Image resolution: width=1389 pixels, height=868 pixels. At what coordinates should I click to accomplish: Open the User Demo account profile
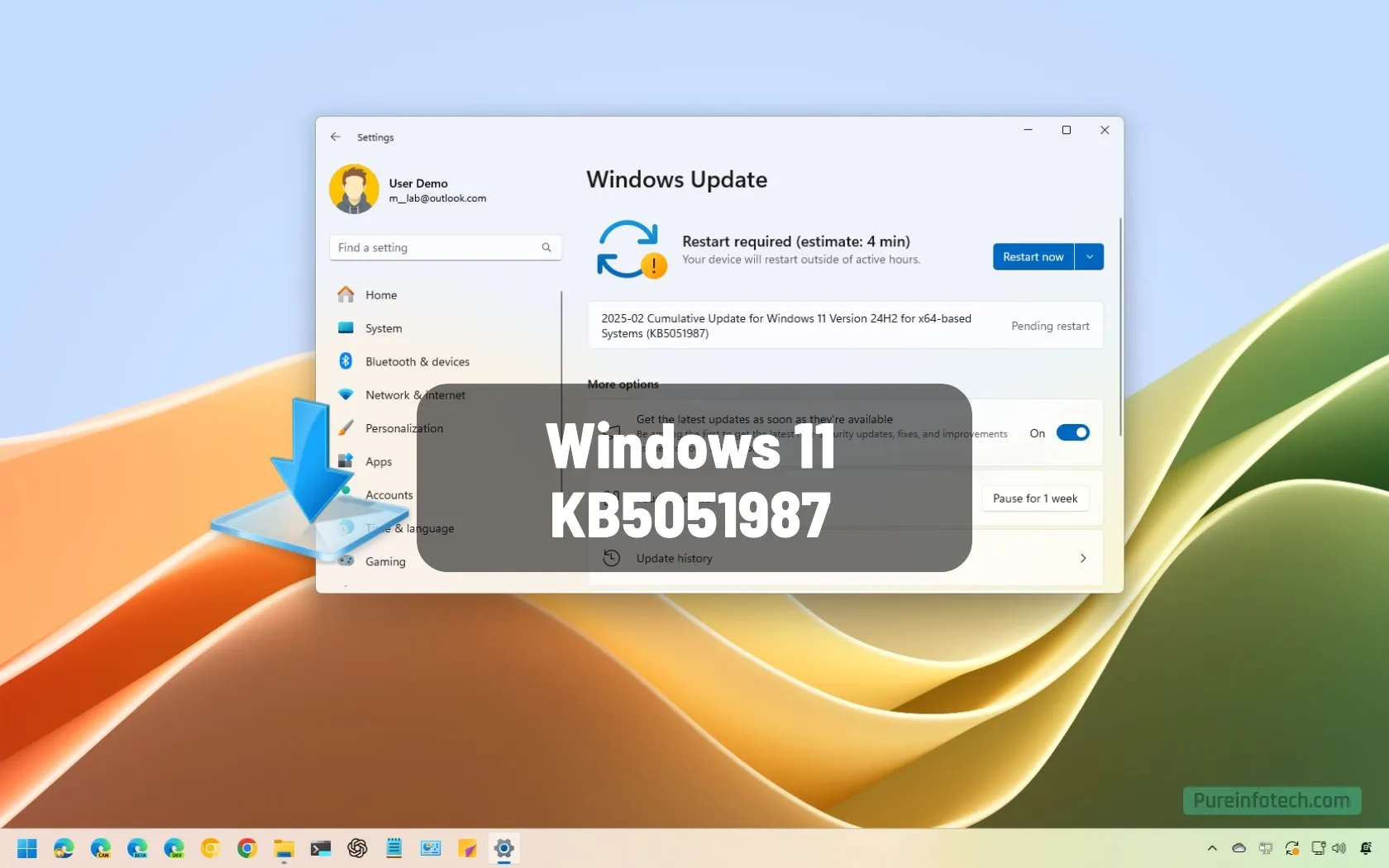coord(408,189)
